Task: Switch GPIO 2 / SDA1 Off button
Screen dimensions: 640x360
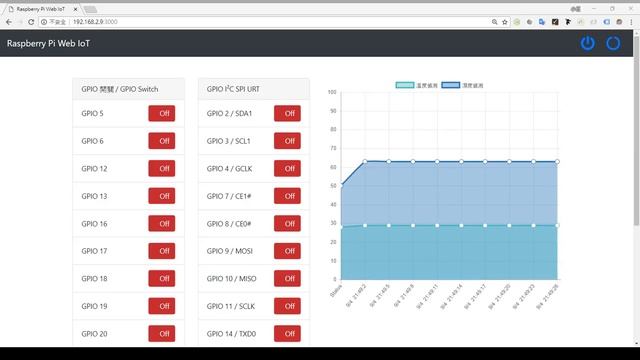Action: (x=287, y=113)
